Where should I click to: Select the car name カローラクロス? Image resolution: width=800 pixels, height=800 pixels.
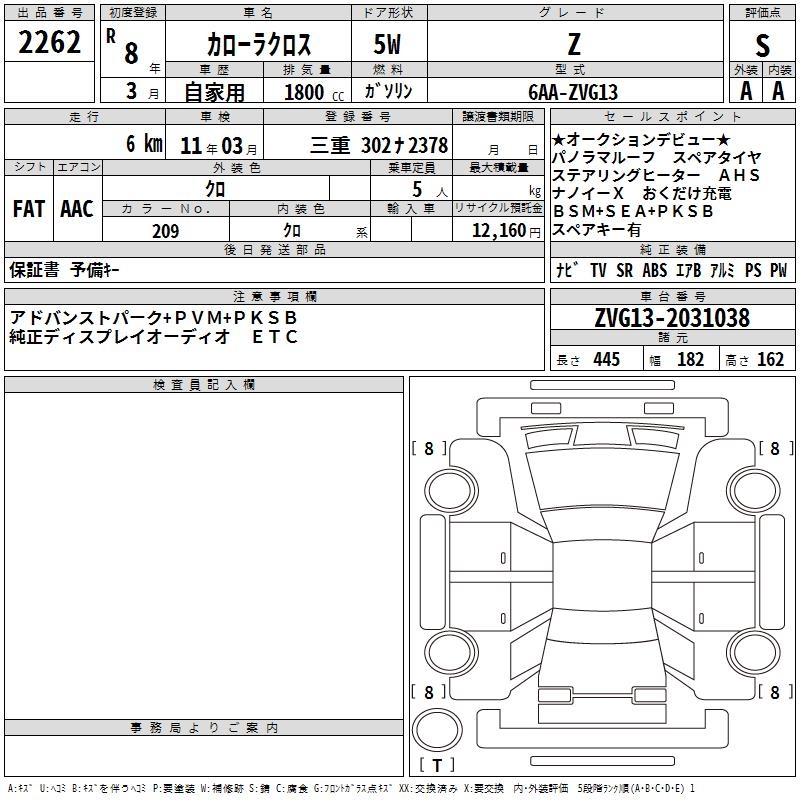(x=259, y=44)
